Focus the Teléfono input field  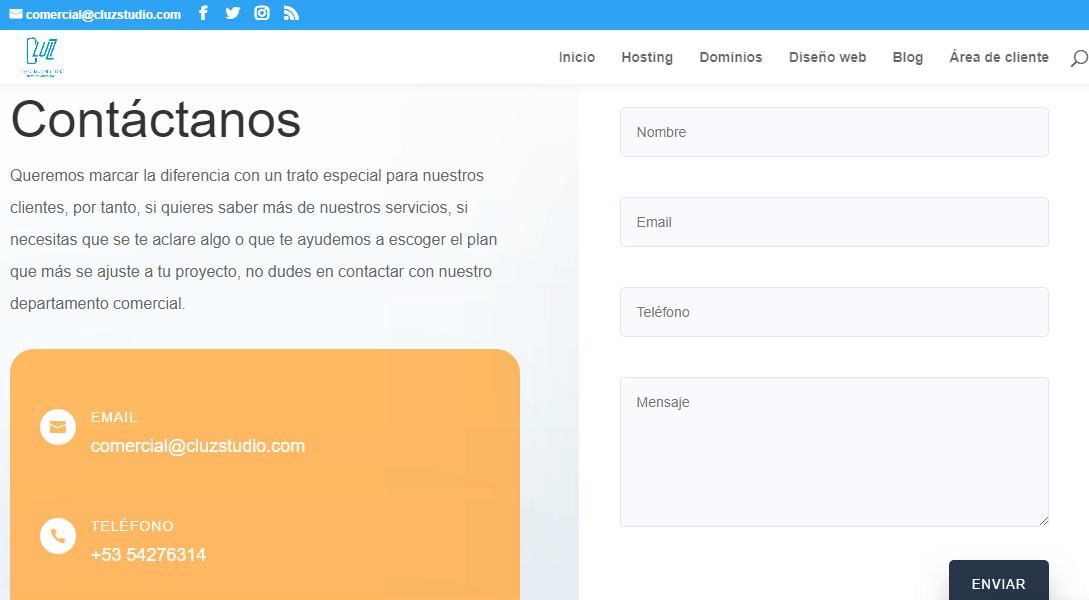point(834,312)
